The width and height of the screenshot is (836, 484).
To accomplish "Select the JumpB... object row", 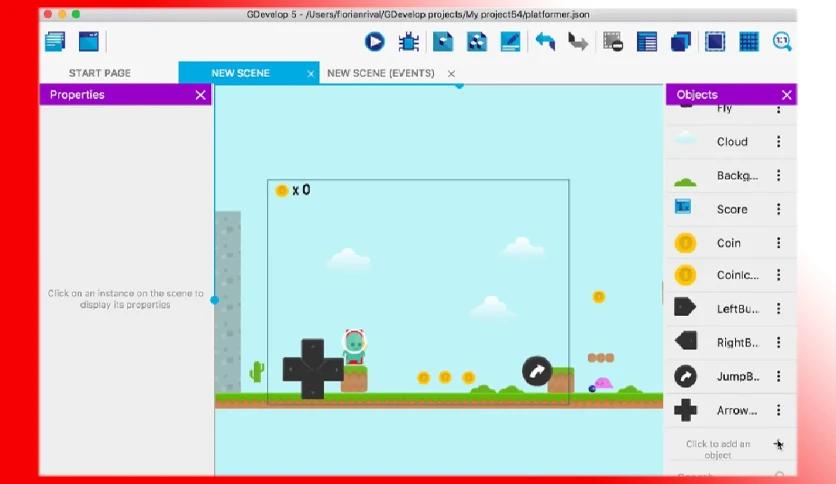I will pos(731,376).
